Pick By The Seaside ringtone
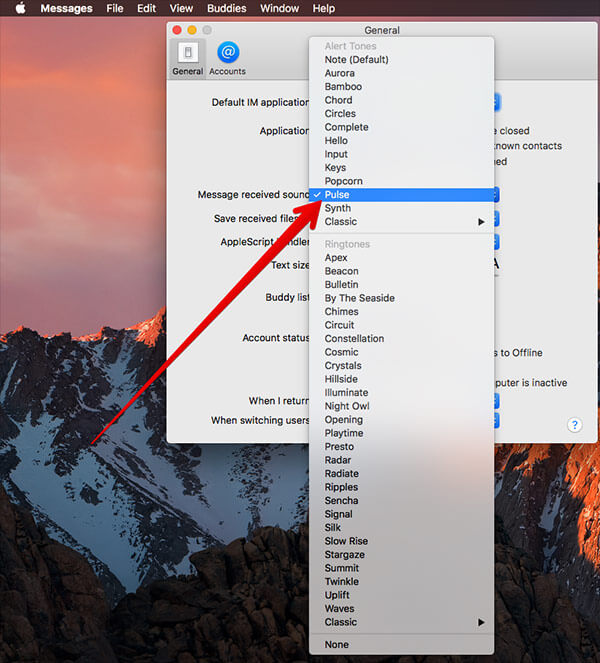Screen dimensions: 600x663 (x=401, y=299)
